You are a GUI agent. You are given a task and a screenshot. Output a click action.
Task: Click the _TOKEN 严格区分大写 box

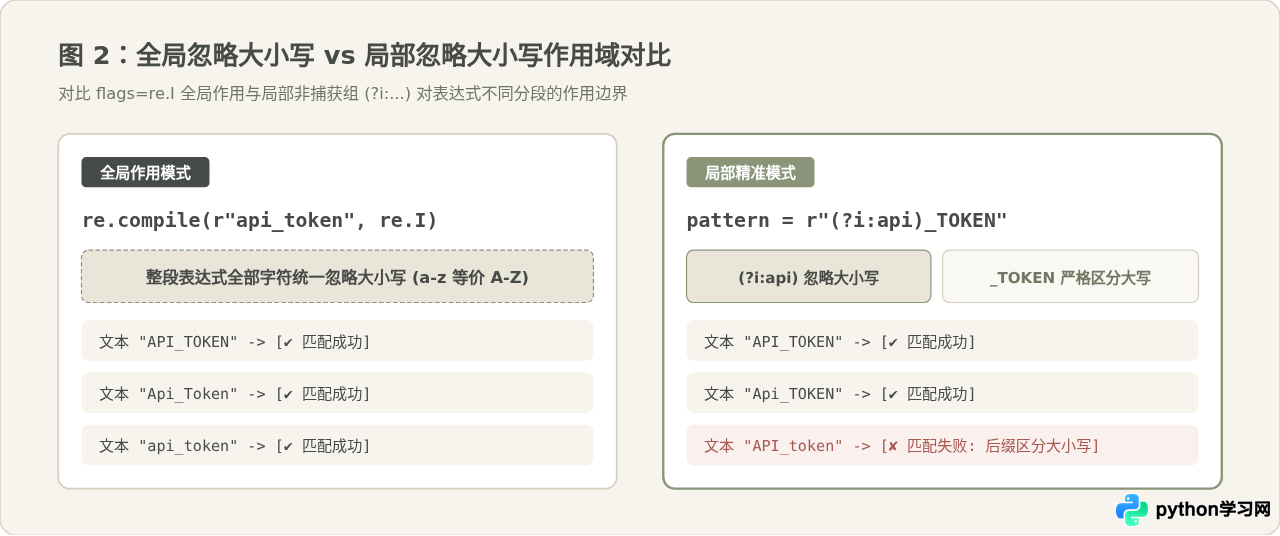(1070, 276)
